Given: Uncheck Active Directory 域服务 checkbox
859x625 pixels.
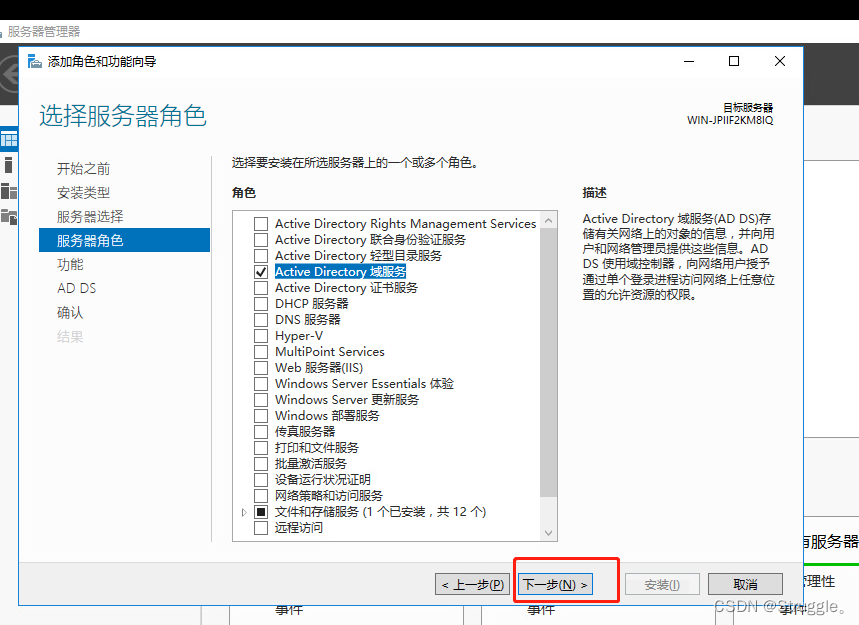Looking at the screenshot, I should pos(261,272).
